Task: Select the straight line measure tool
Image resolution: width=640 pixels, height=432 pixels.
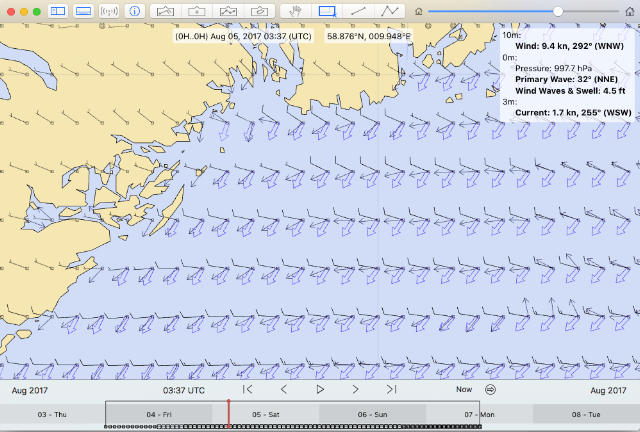Action: [358, 11]
